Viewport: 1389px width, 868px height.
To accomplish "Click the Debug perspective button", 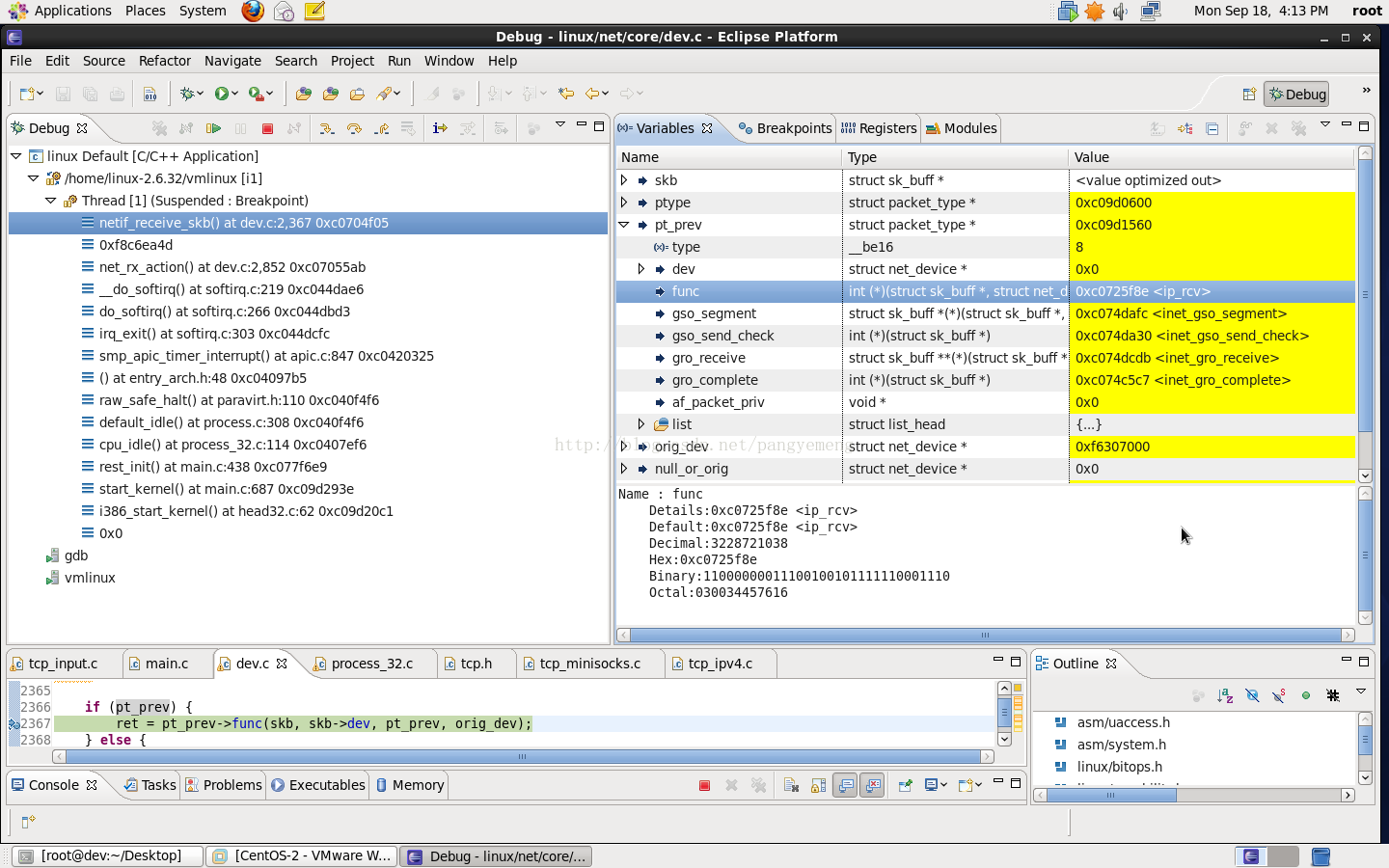I will [x=1296, y=95].
